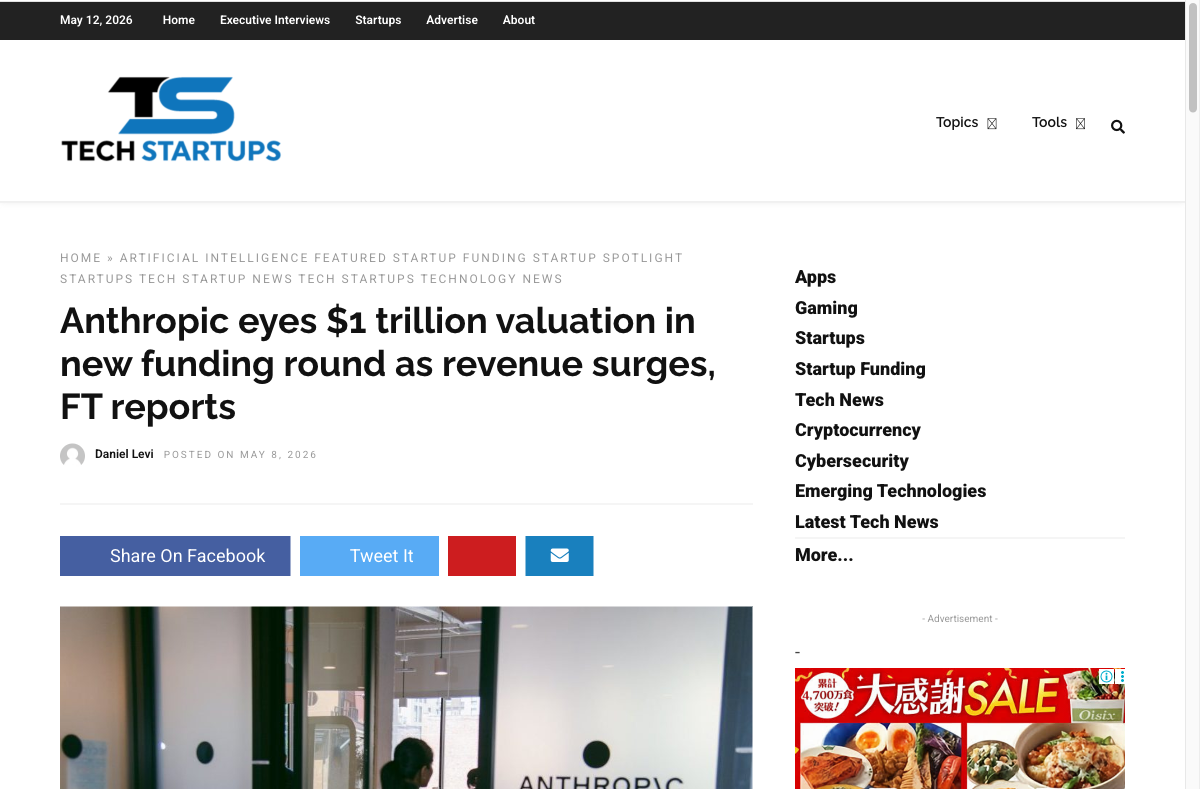1200x789 pixels.
Task: Click the POSTED ON MAY 8, 2026 date
Action: click(x=240, y=455)
